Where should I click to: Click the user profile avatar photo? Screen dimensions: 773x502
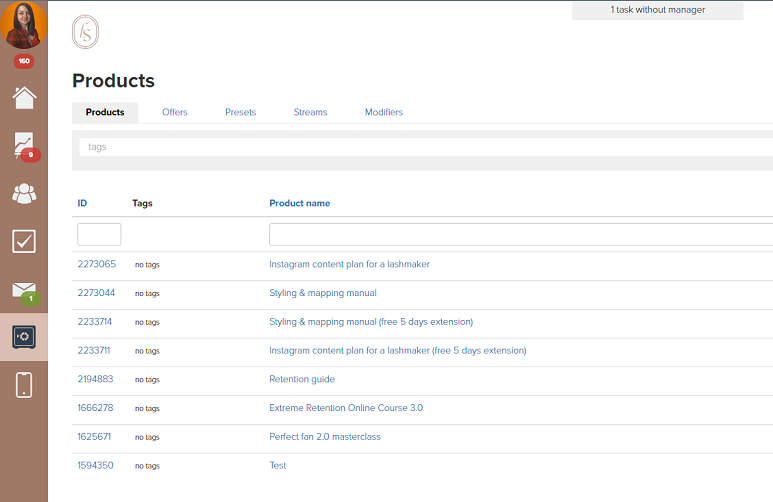[x=24, y=25]
